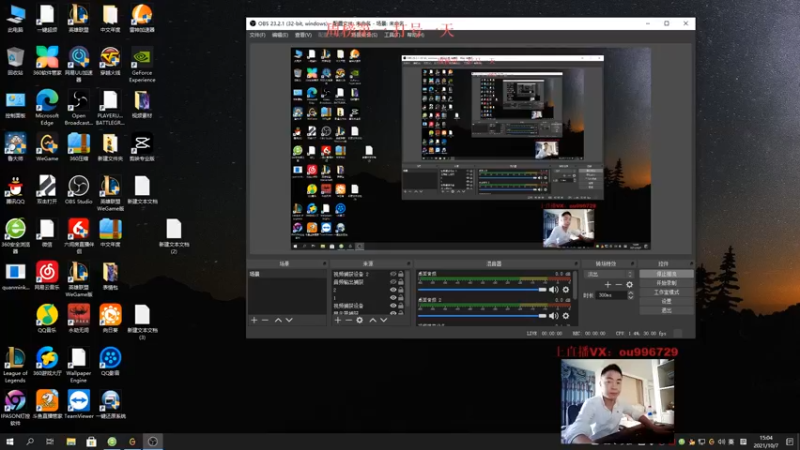Click the transition duration 300ms field
This screenshot has width=800, height=450.
pyautogui.click(x=611, y=295)
